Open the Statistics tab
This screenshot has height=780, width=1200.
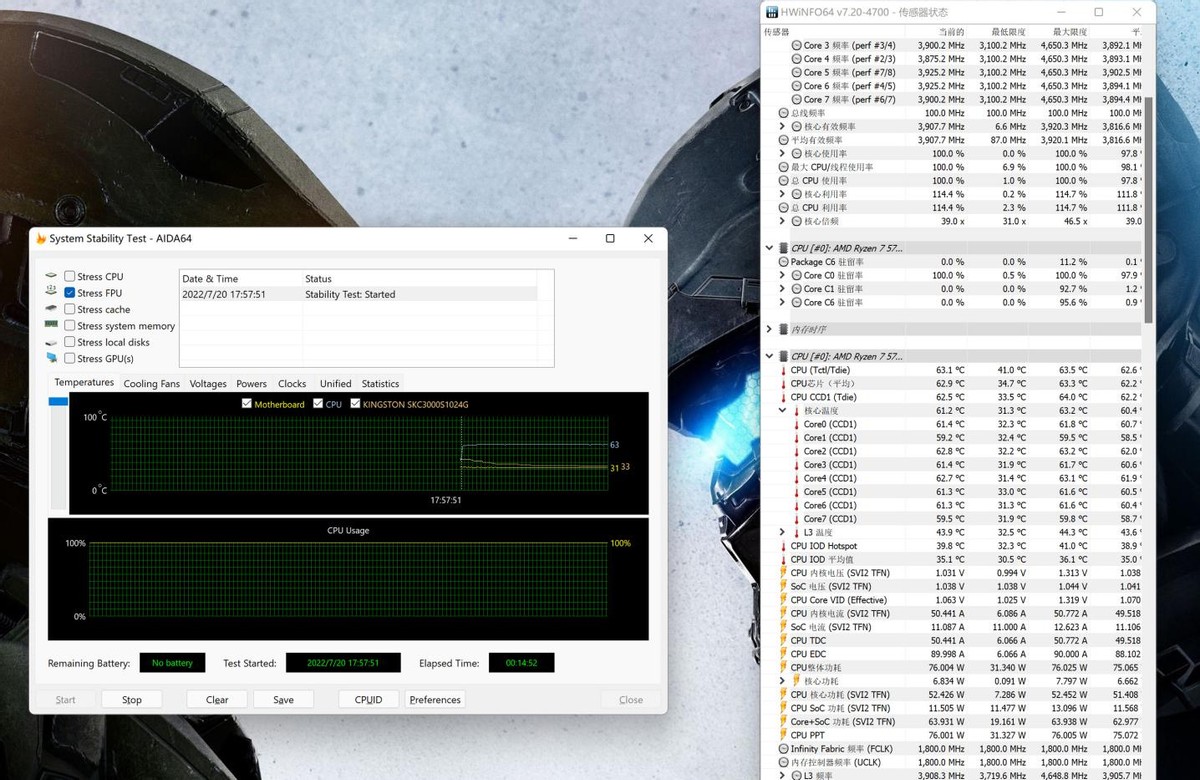coord(380,383)
